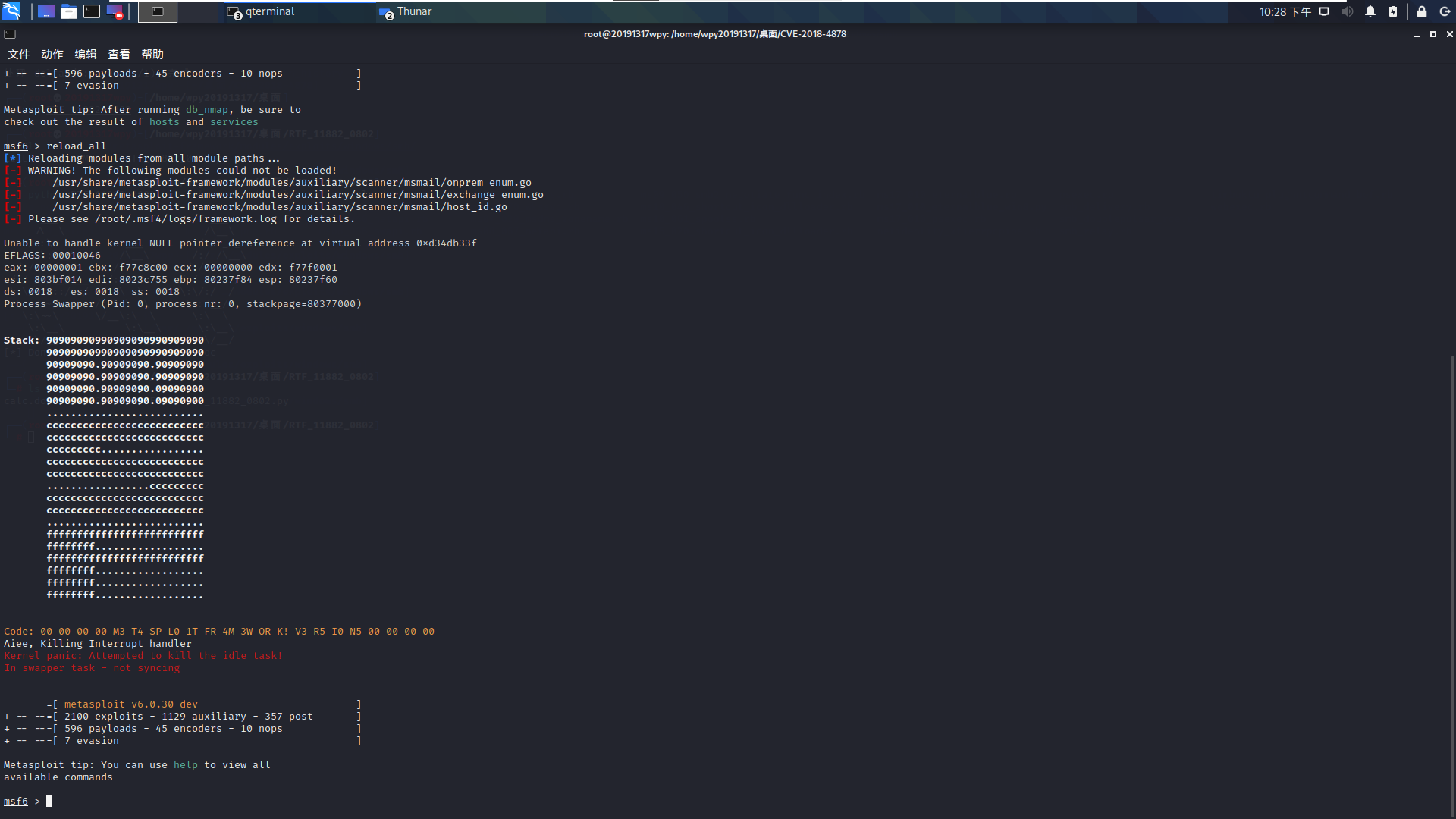
Task: Click 'In swapper task - not syncing' line
Action: [92, 668]
